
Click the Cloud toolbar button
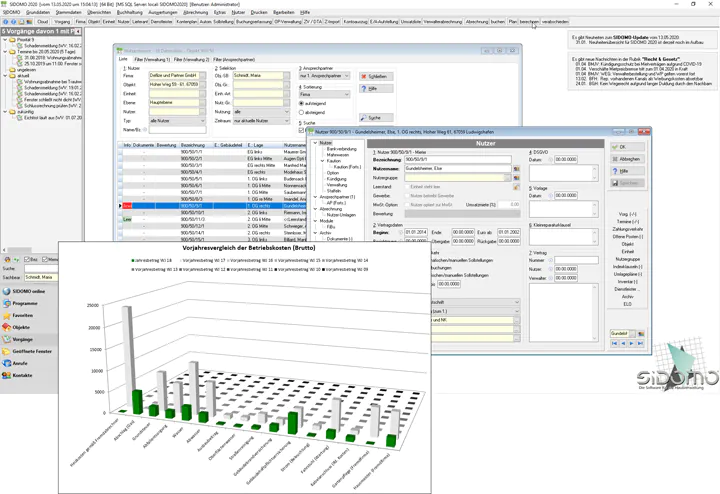click(43, 22)
